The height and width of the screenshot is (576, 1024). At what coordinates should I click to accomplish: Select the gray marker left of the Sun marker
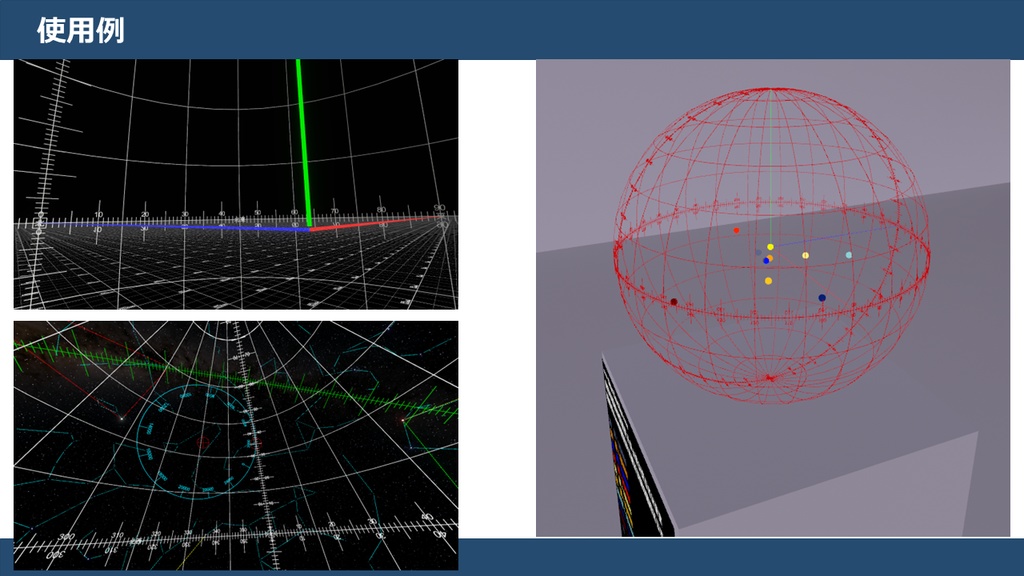tap(758, 252)
